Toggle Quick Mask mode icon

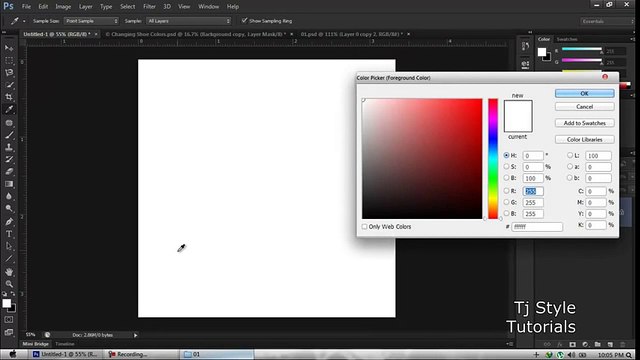tap(9, 320)
